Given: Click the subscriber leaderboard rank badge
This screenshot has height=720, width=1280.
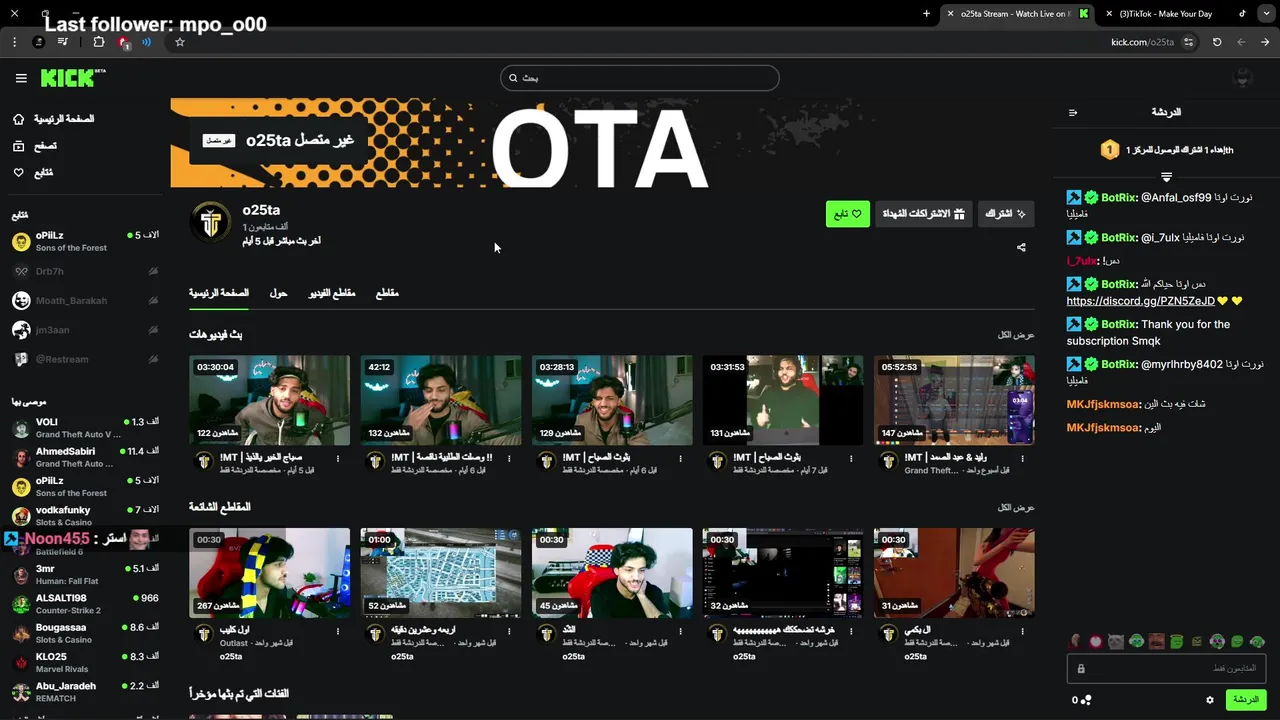Looking at the screenshot, I should [1109, 150].
